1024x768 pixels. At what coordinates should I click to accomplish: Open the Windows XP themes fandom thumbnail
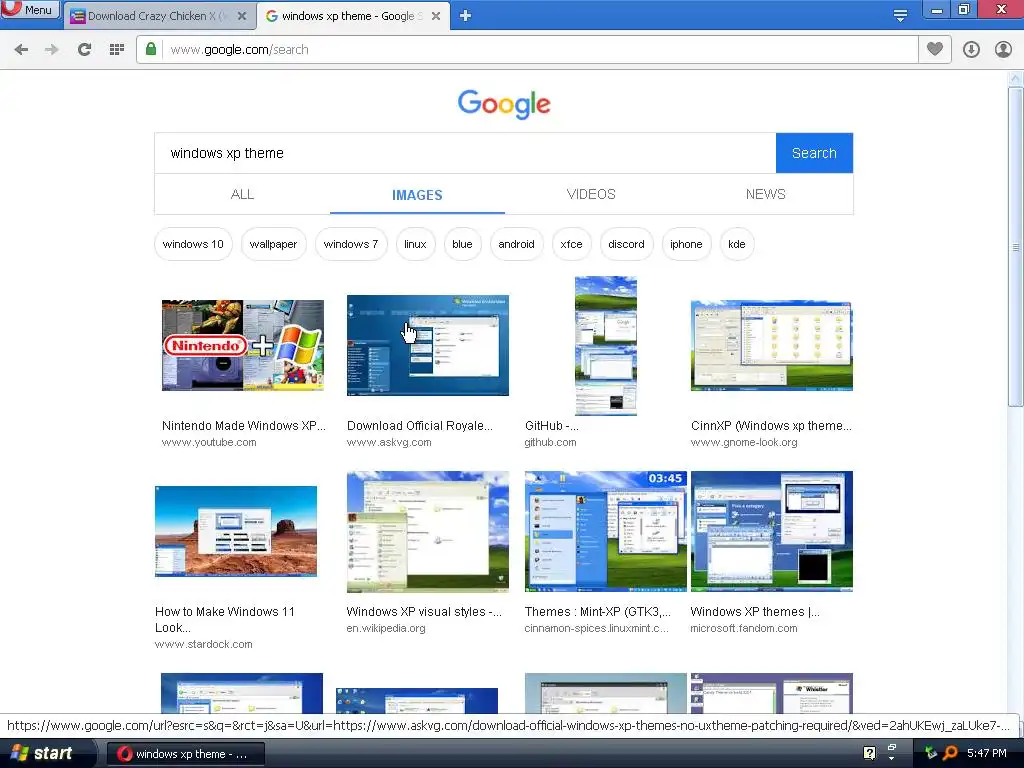click(772, 532)
